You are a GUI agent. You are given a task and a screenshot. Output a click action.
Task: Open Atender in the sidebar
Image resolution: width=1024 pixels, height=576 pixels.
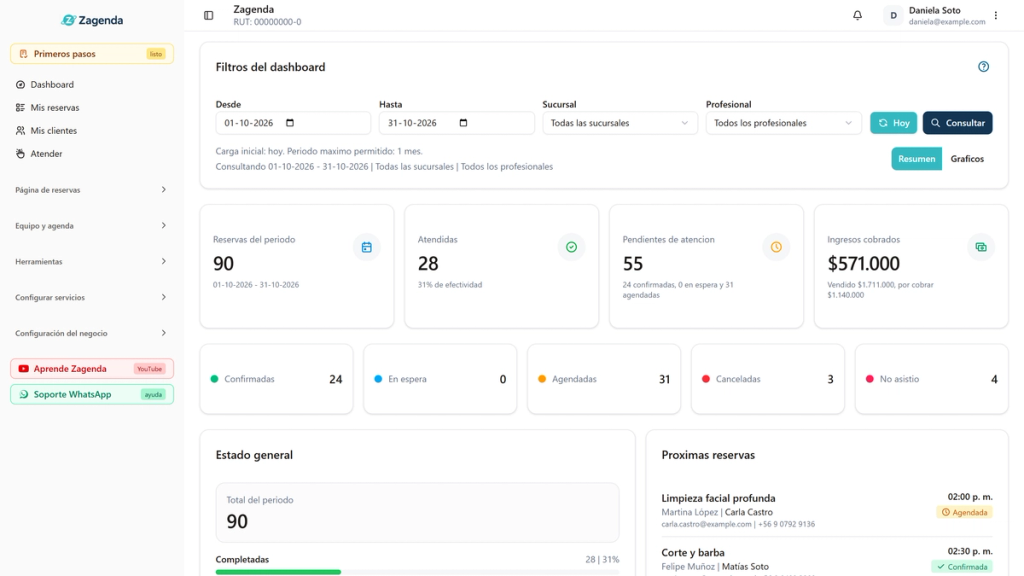tap(91, 153)
